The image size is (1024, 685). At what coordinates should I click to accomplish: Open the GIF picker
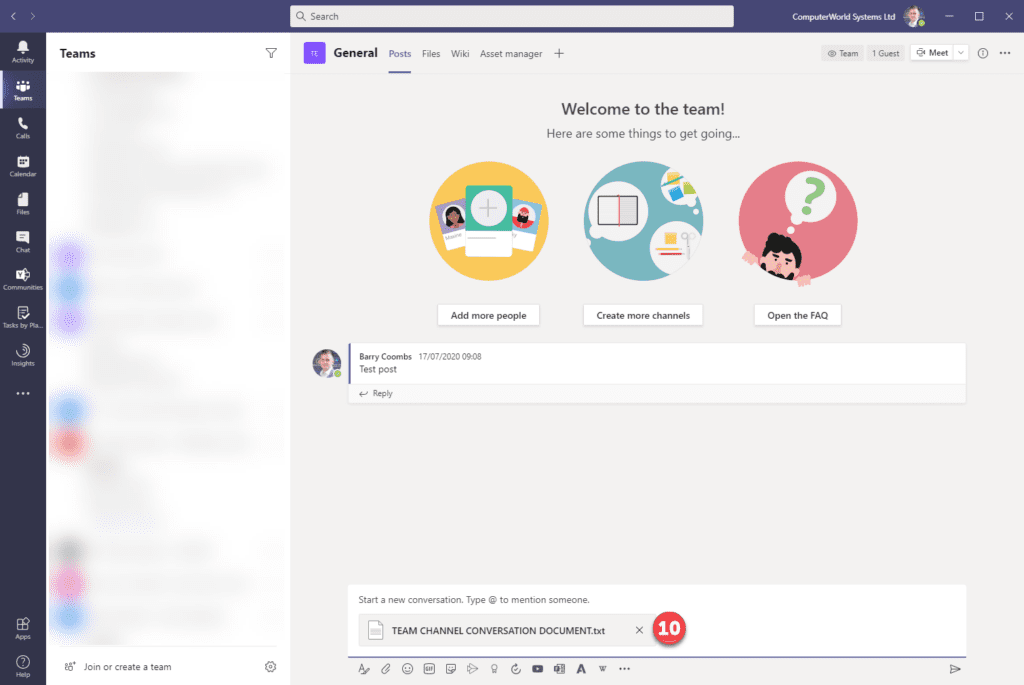pyautogui.click(x=429, y=669)
